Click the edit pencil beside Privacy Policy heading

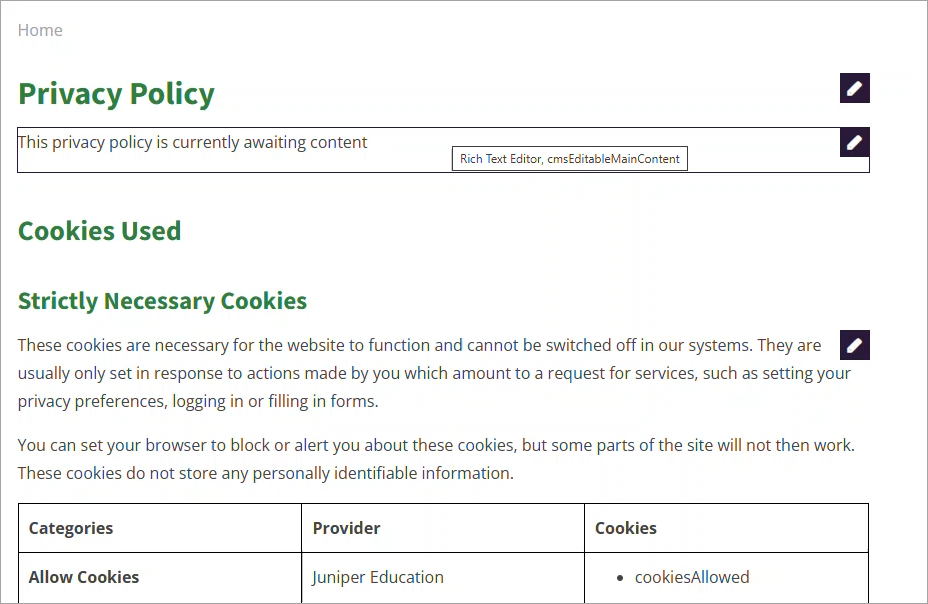(854, 88)
